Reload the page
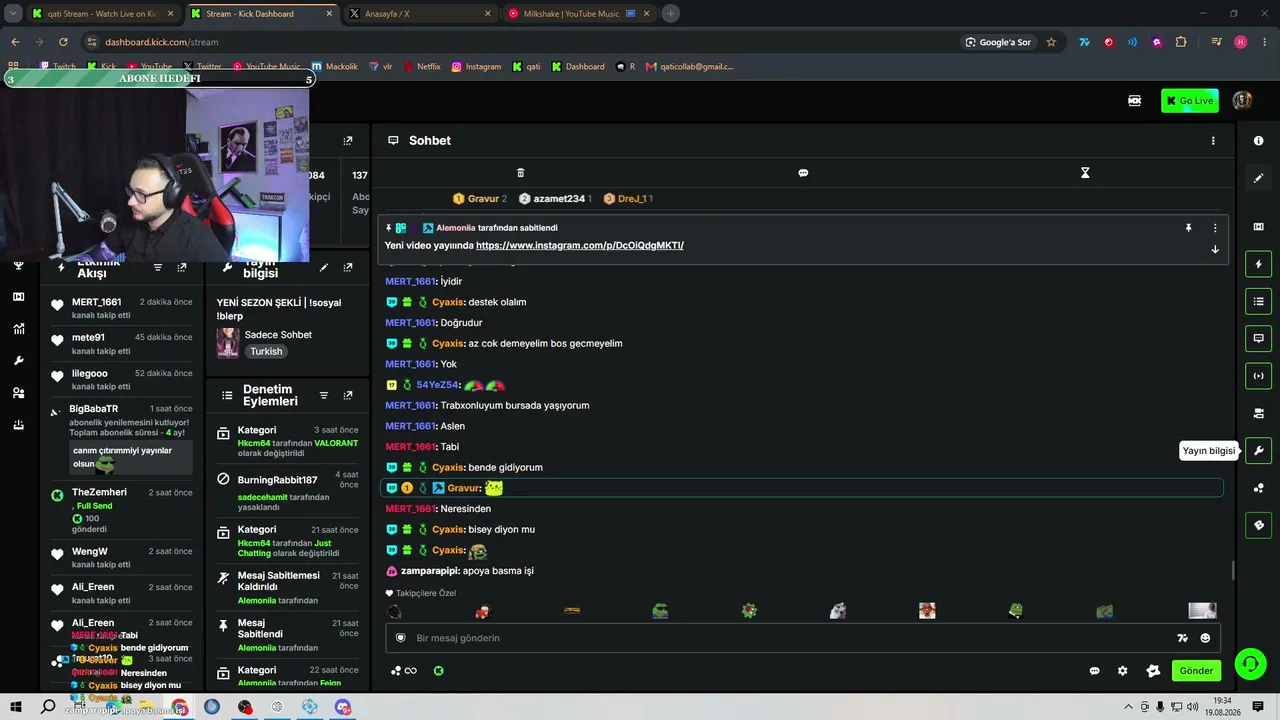1280x720 pixels. [63, 42]
